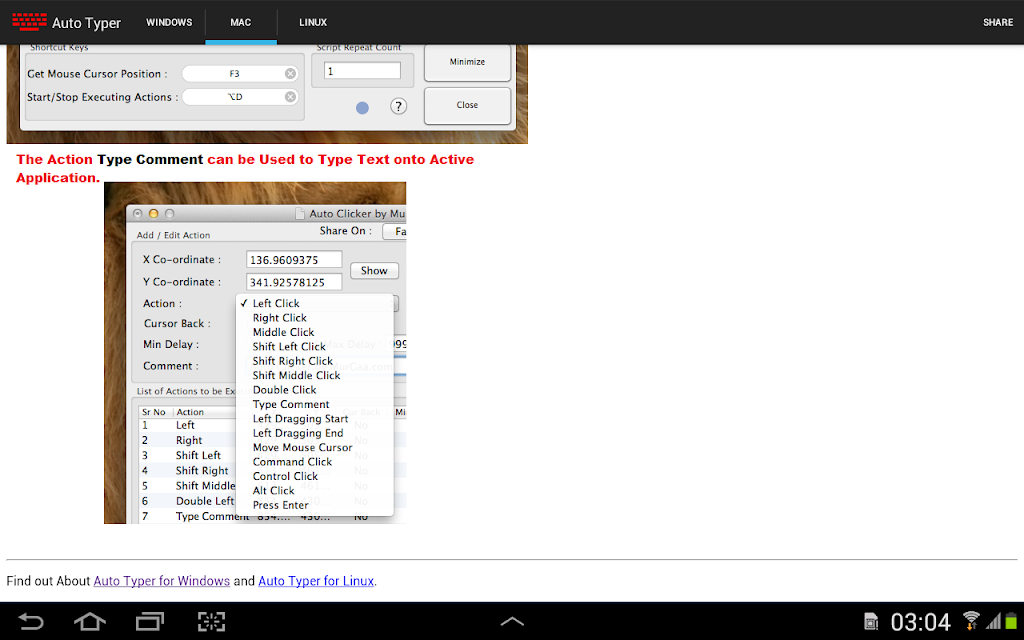The height and width of the screenshot is (640, 1024).
Task: Click the blue round indicator beside help
Action: pyautogui.click(x=362, y=108)
